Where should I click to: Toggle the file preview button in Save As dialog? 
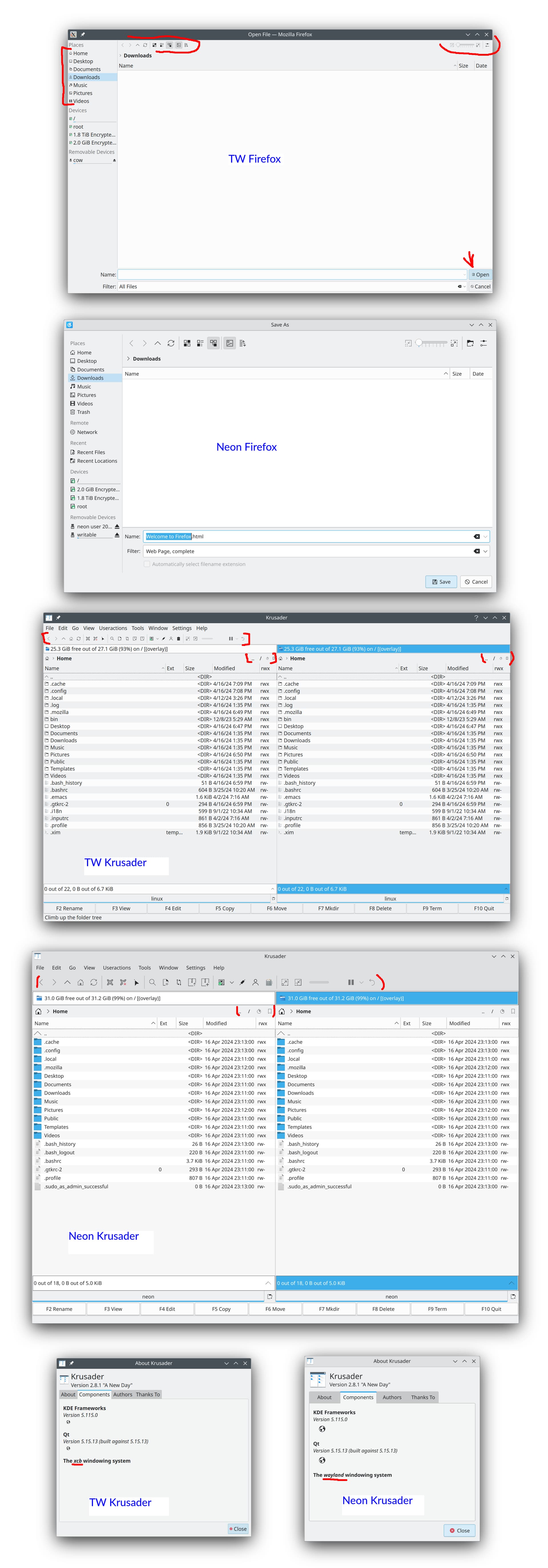(229, 343)
